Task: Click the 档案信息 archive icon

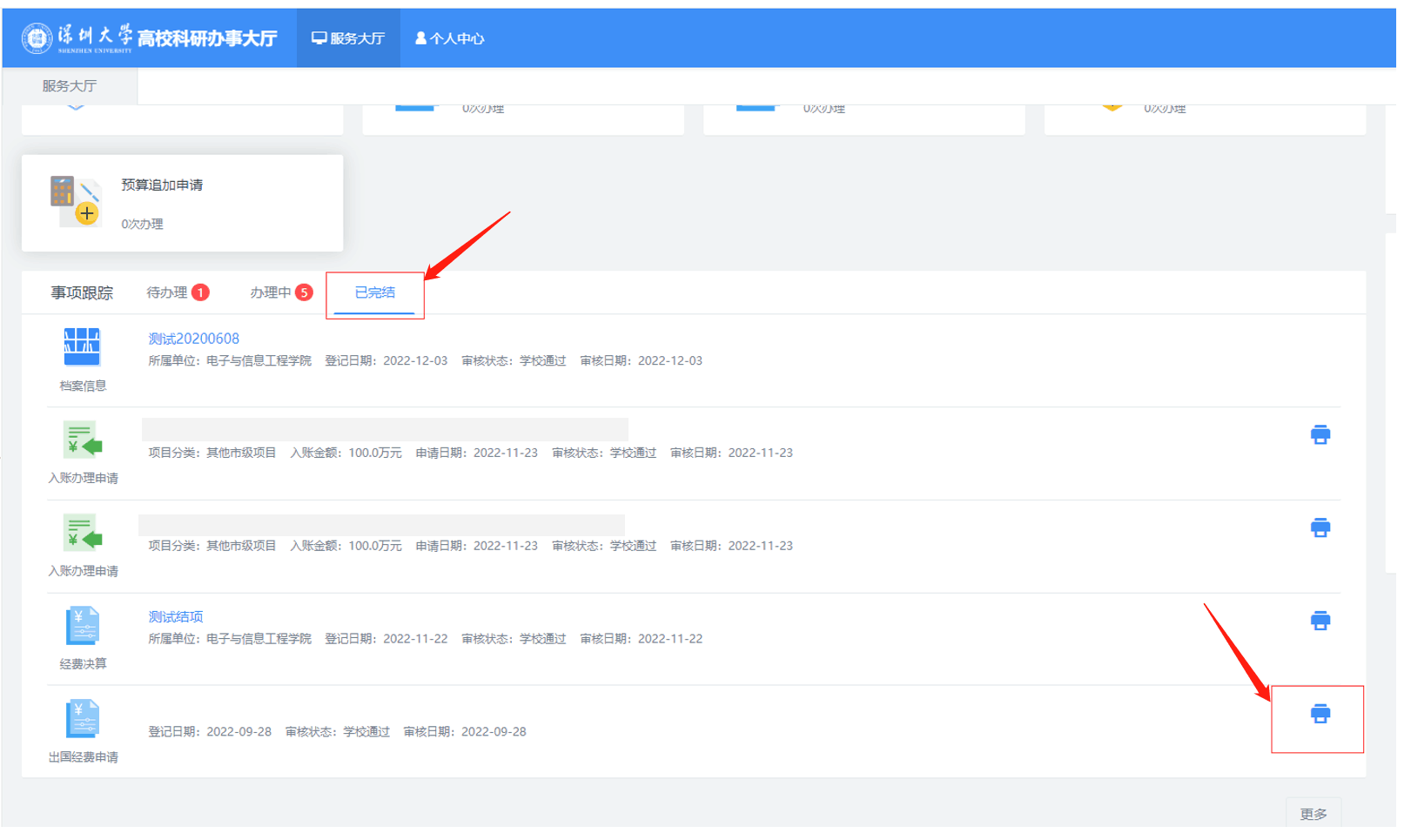Action: click(x=82, y=347)
